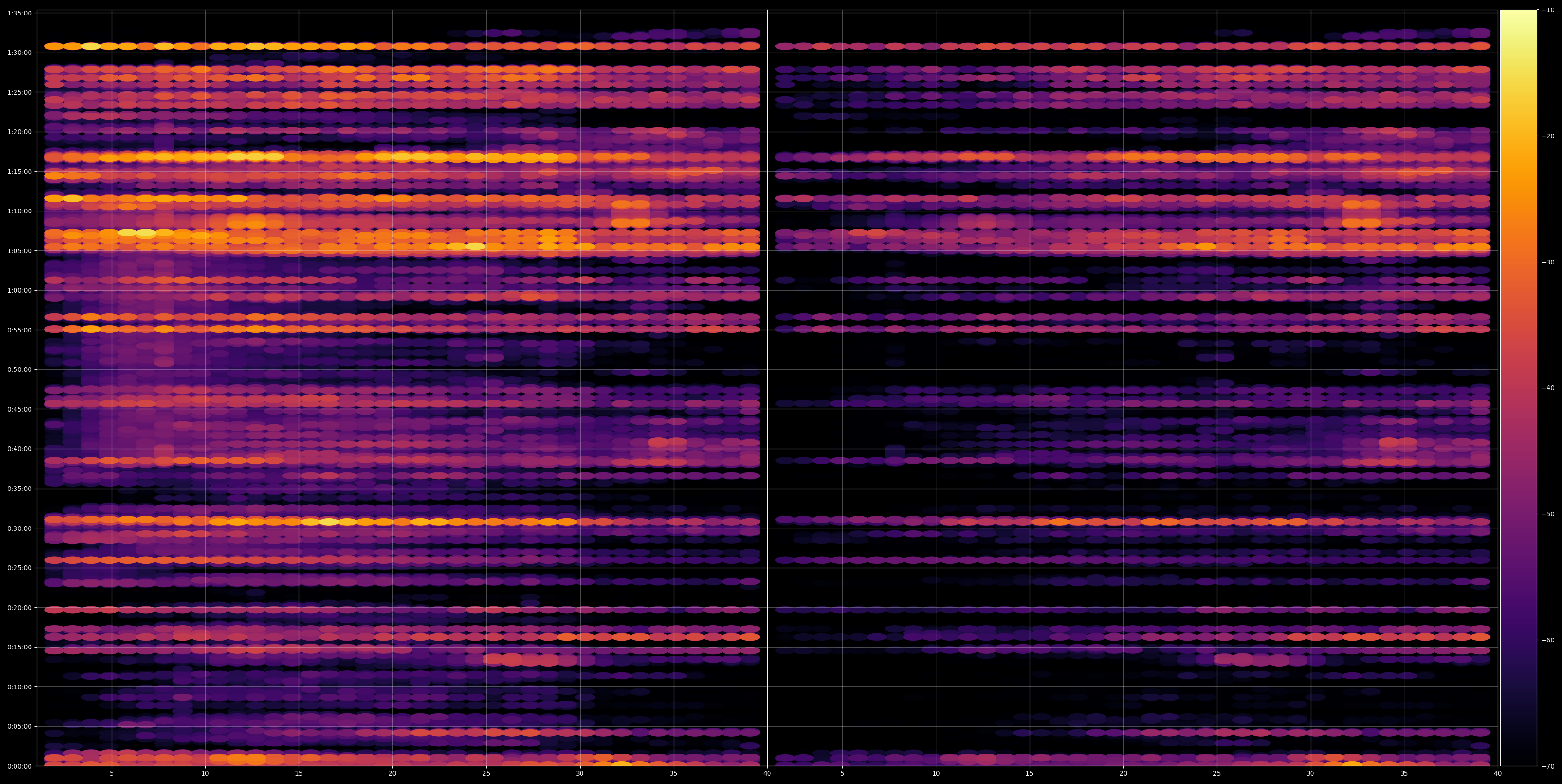Click the 0:00:00 y-axis time label

pos(19,766)
